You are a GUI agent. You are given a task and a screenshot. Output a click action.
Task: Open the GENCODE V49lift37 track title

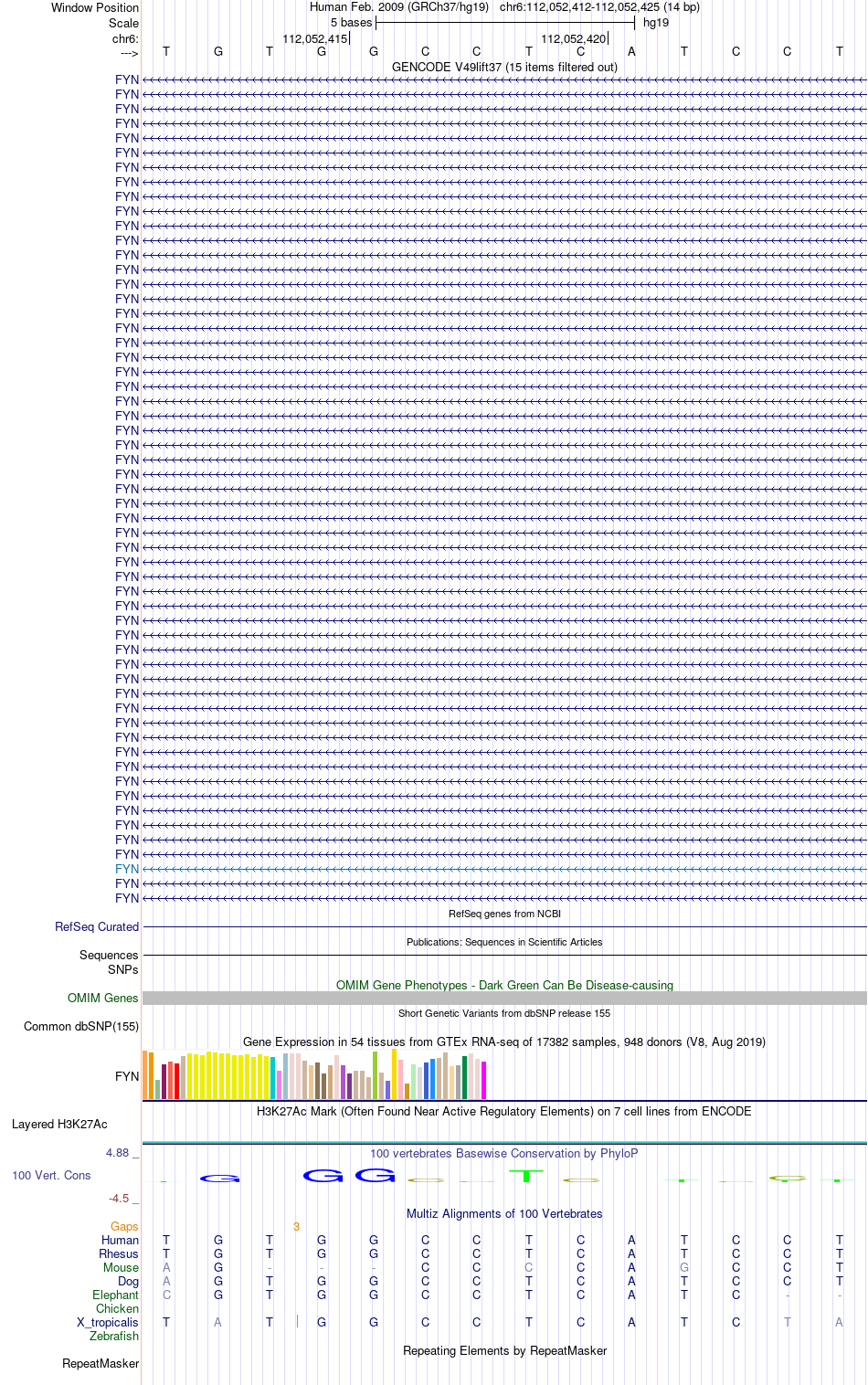(x=504, y=67)
